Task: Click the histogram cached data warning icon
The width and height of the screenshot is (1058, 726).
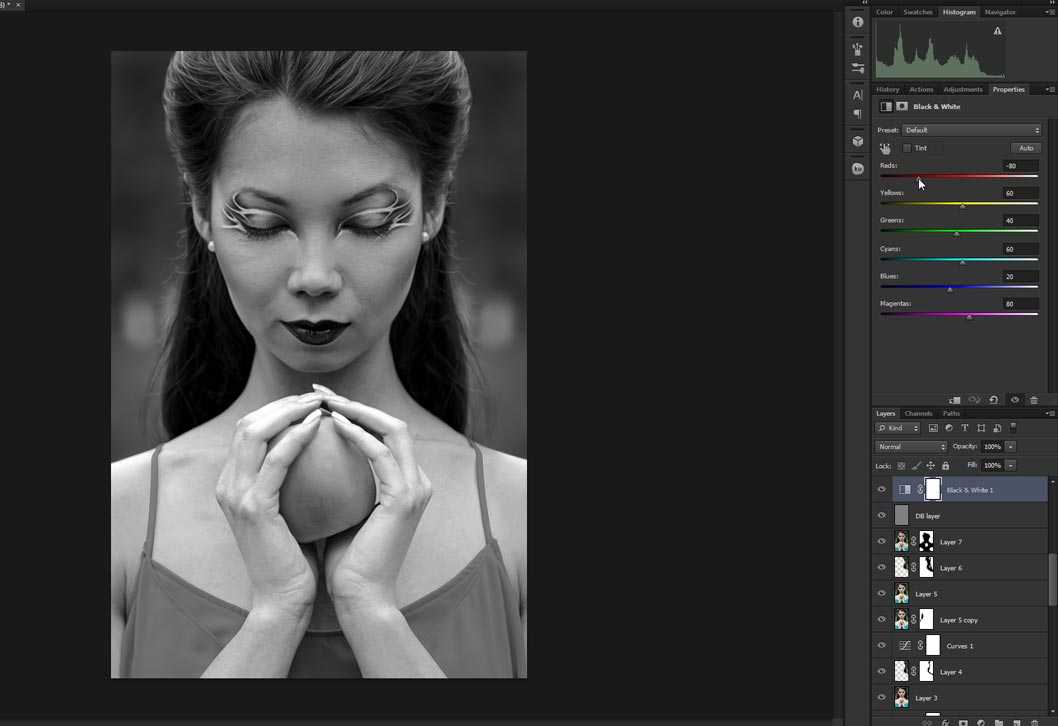Action: coord(997,31)
